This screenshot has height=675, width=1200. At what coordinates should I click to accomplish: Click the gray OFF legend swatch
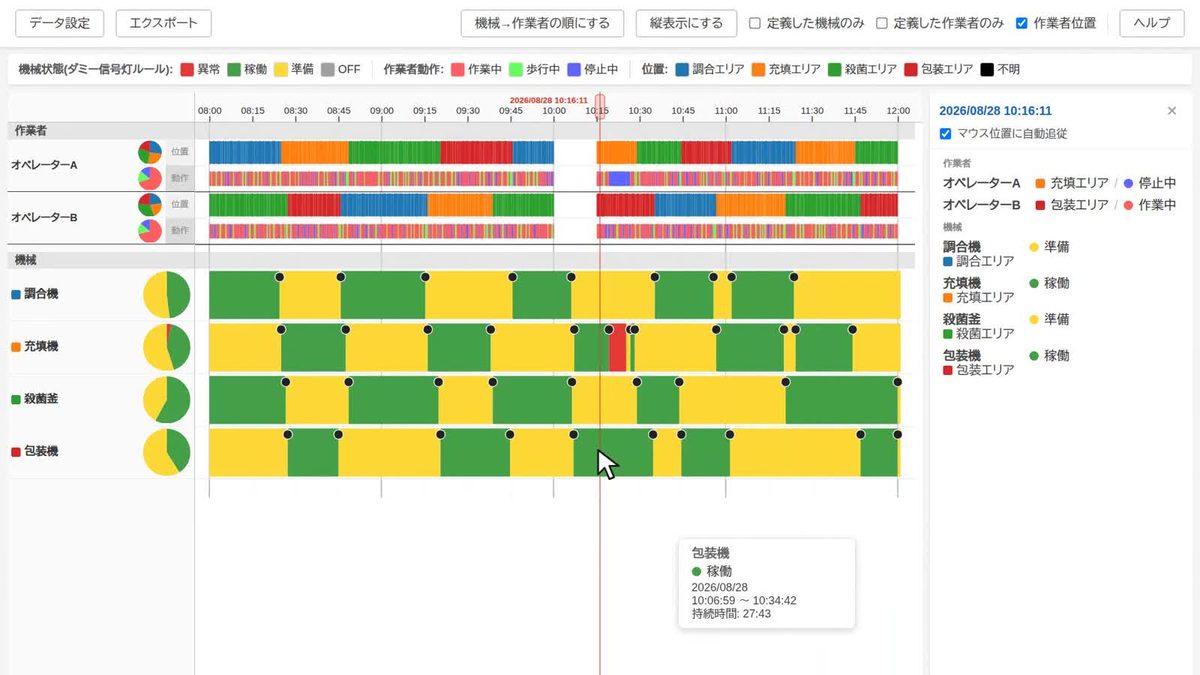point(328,70)
